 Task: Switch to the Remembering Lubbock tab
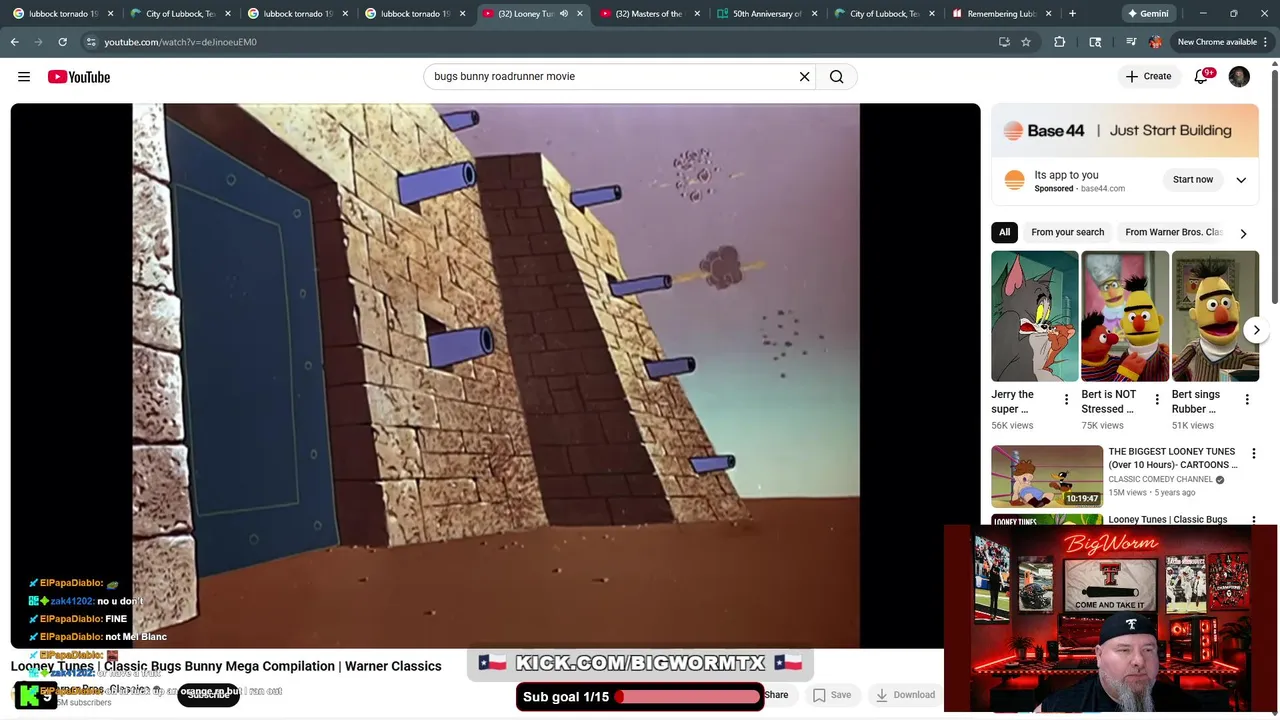1000,14
